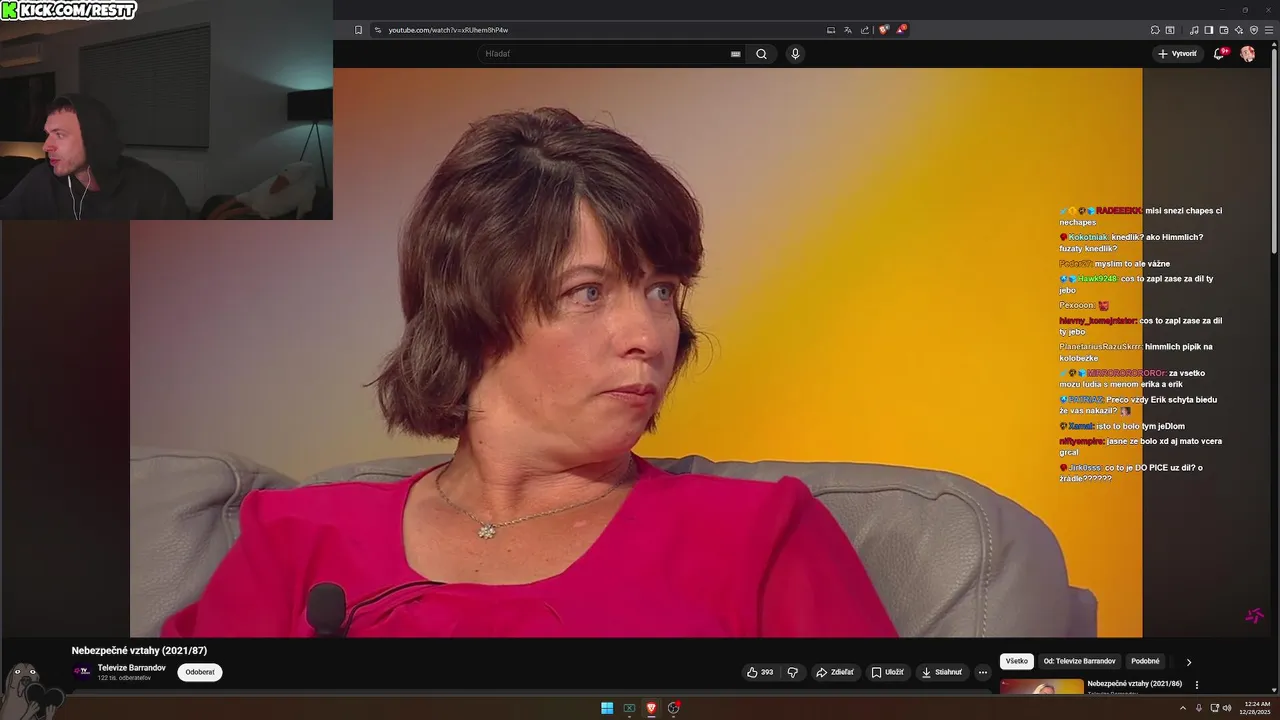Open Brave VPN shield icon
Screen dimensions: 1280x720
click(1254, 30)
